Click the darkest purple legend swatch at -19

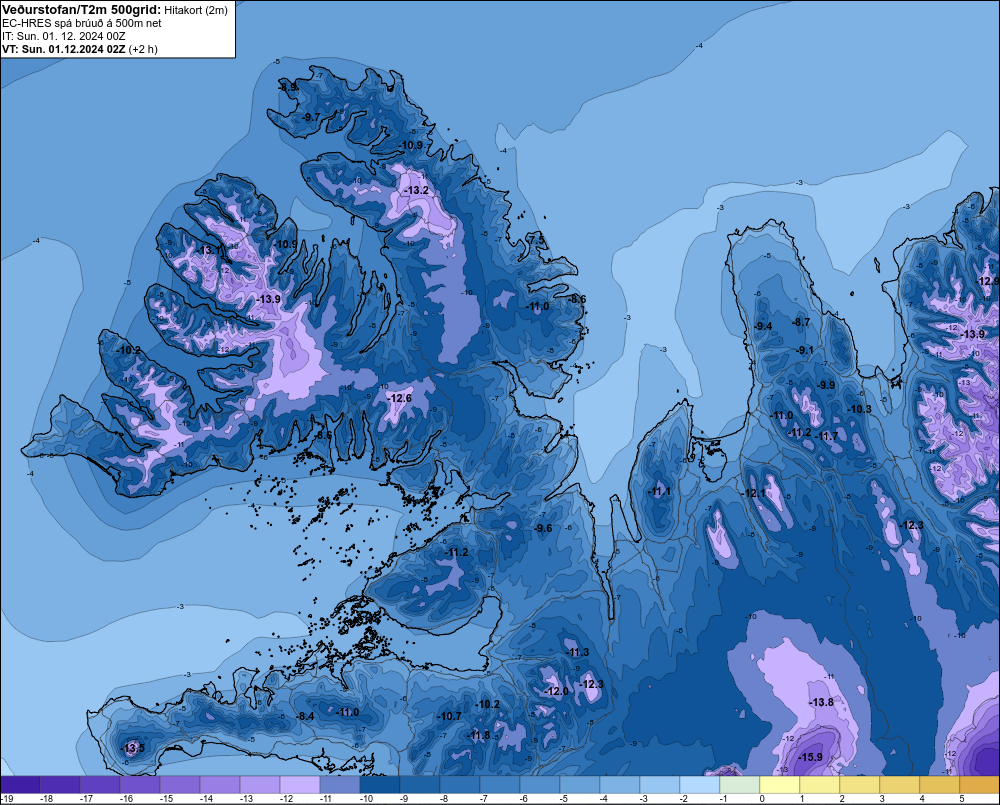[20, 785]
